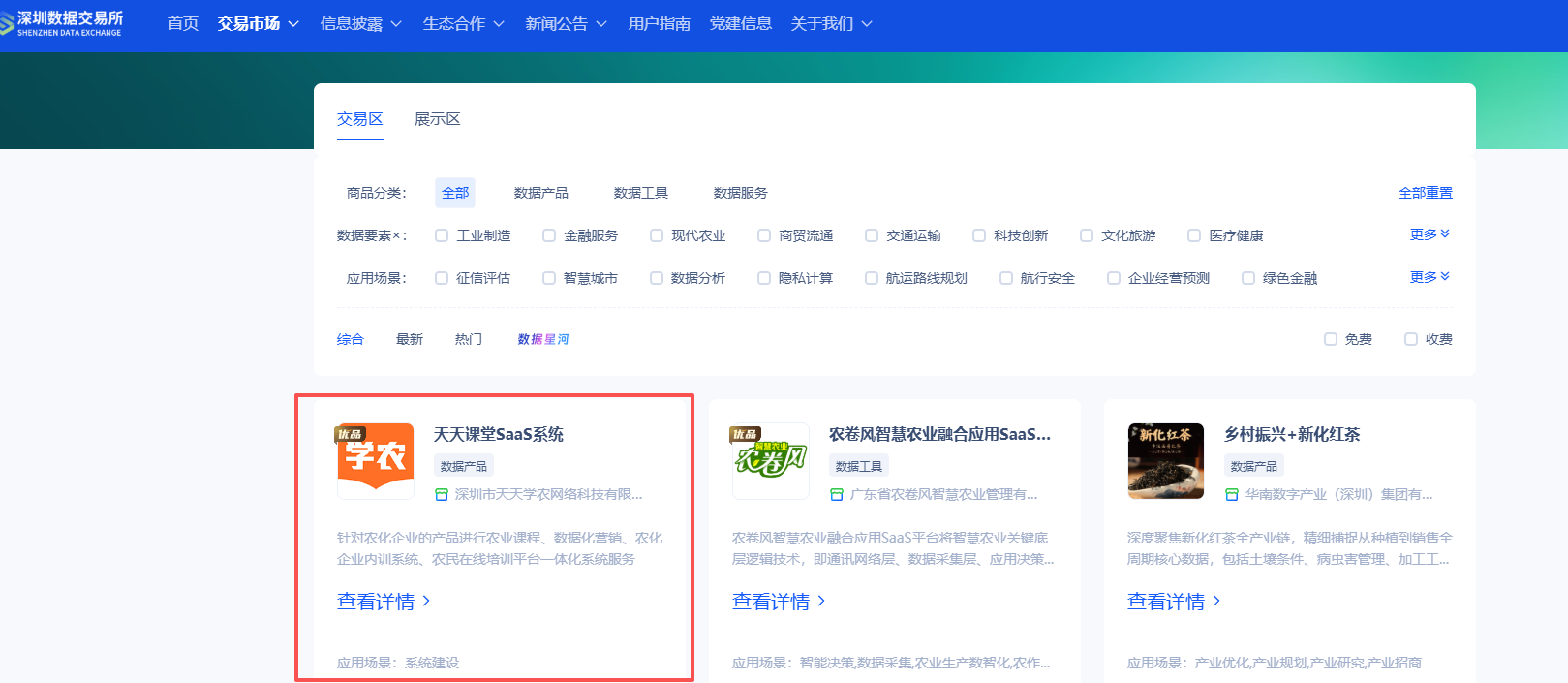Select the 全部 category

coord(455,193)
